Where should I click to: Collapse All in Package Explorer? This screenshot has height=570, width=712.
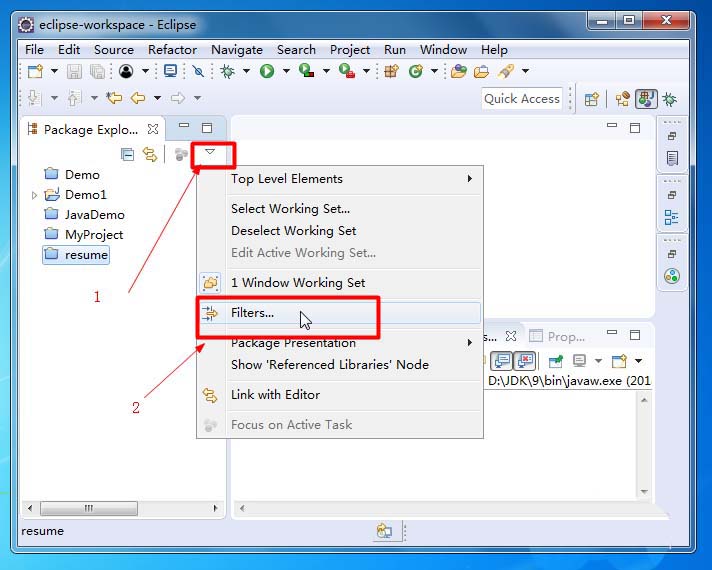tap(128, 154)
